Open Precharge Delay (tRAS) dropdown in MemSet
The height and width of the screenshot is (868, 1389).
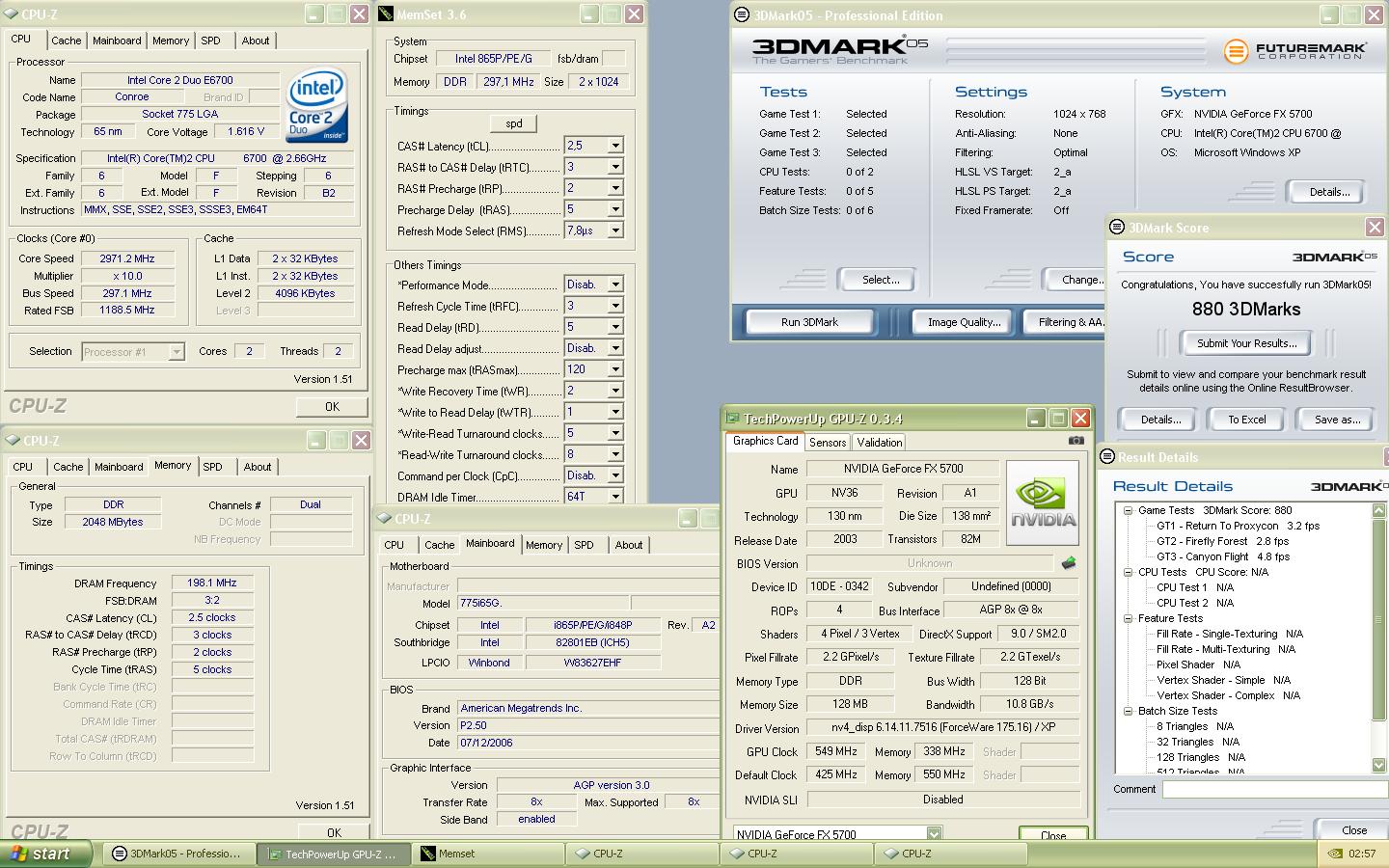point(614,209)
